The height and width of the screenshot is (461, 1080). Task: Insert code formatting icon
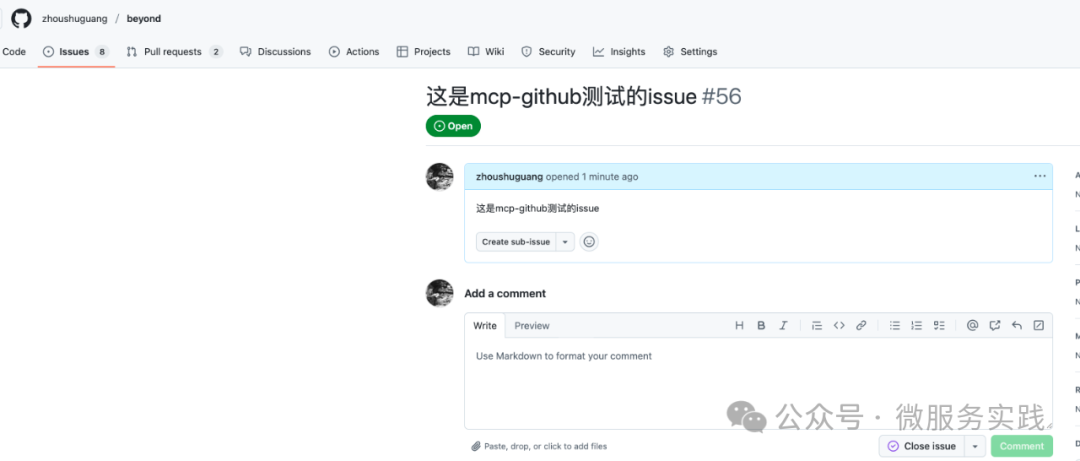(839, 326)
